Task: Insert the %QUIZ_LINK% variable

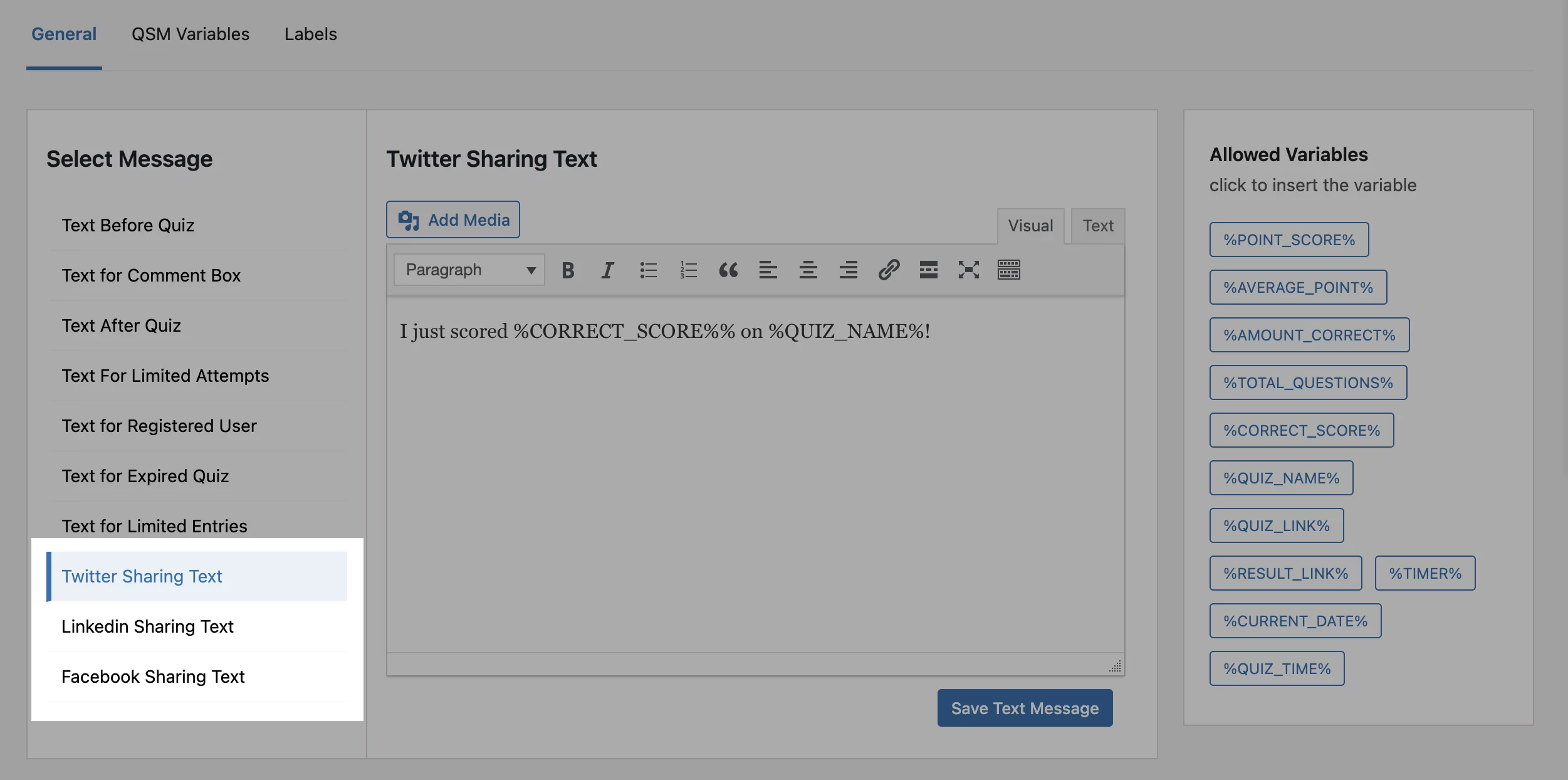Action: tap(1276, 526)
